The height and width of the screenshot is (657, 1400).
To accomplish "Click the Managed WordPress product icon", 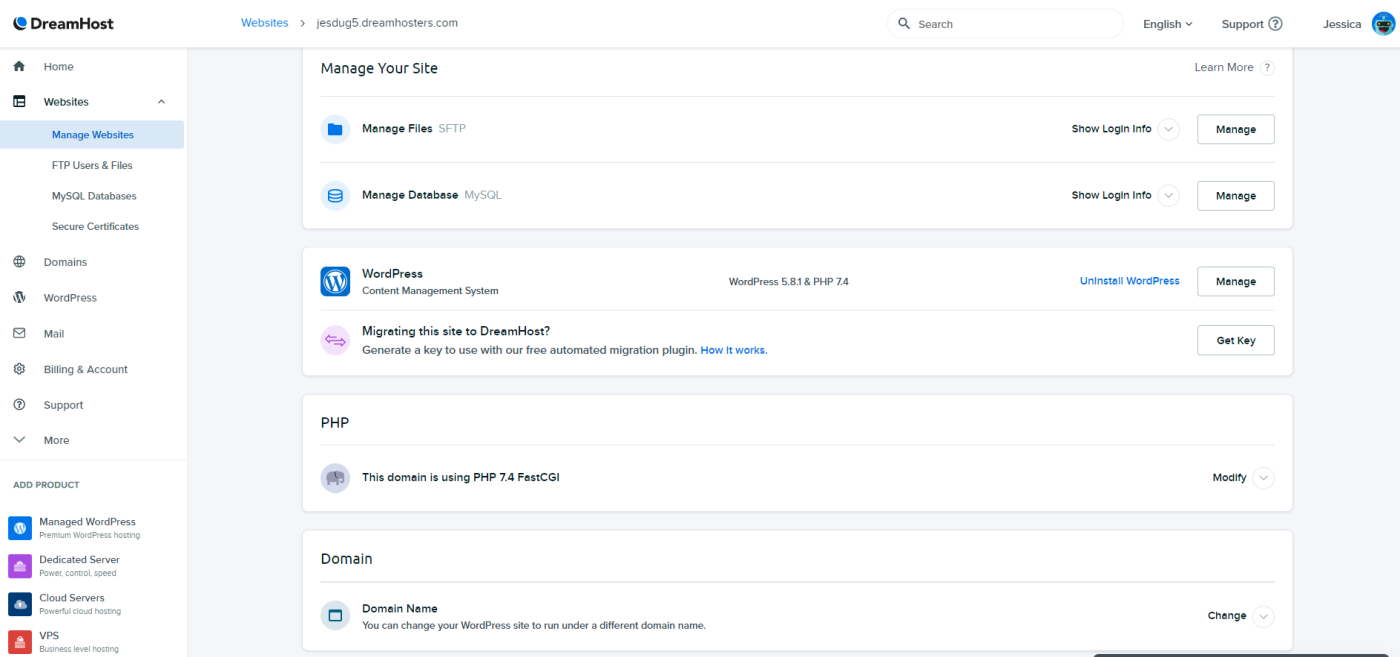I will 20,527.
